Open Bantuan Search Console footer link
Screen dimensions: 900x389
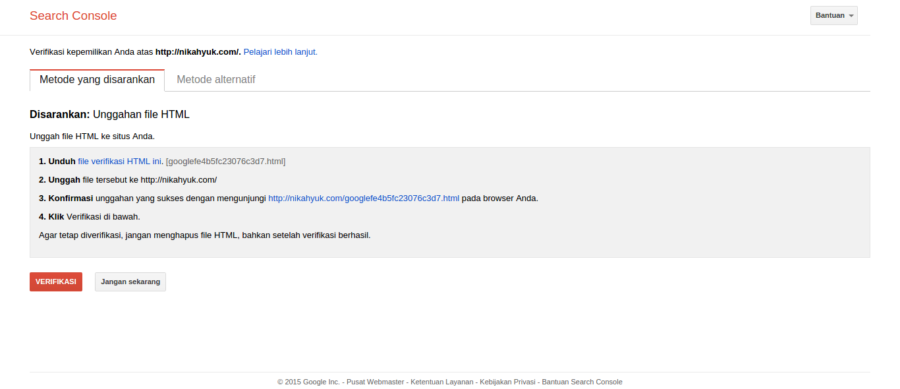582,382
